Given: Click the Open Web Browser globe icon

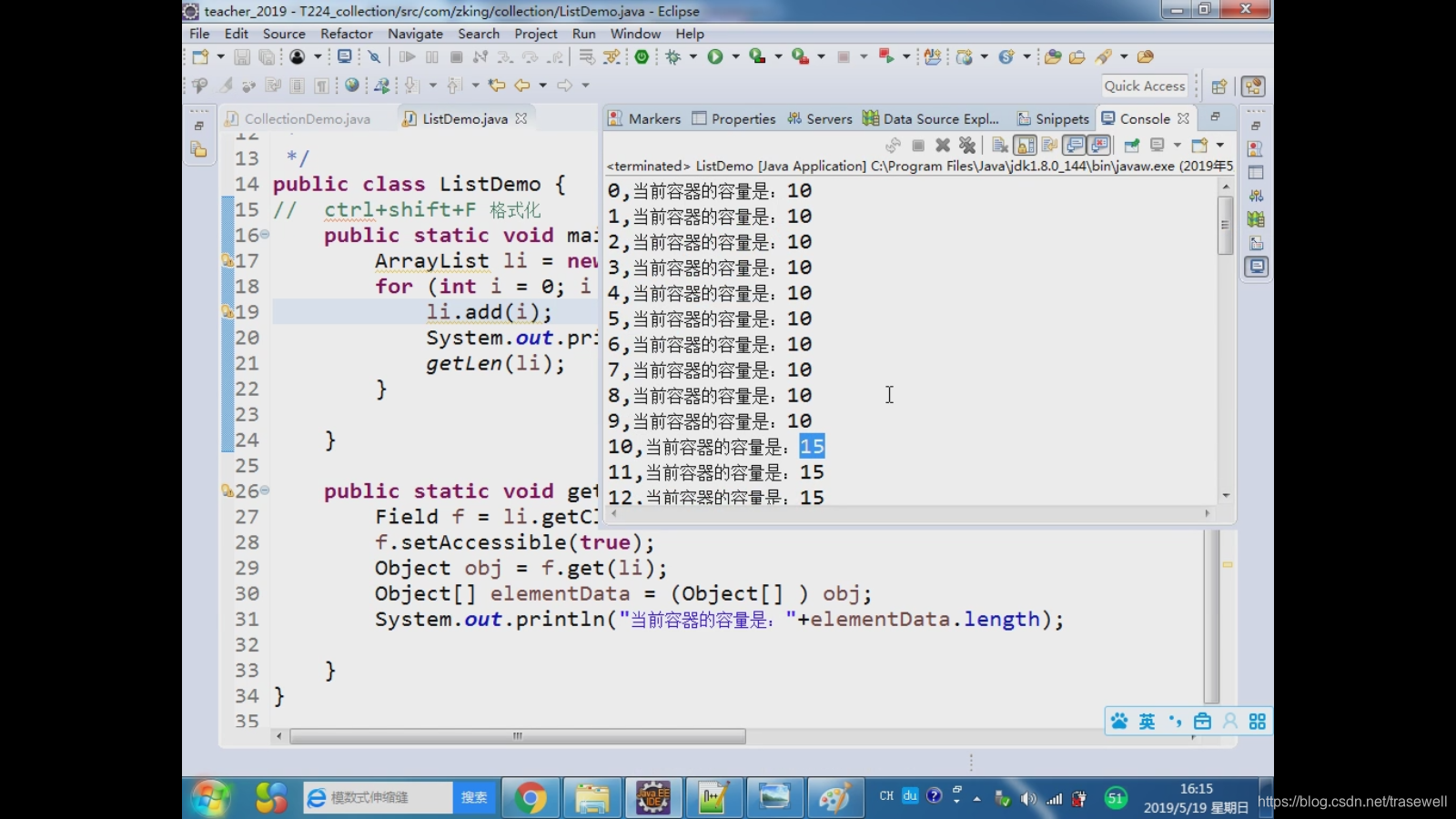Looking at the screenshot, I should tap(352, 86).
